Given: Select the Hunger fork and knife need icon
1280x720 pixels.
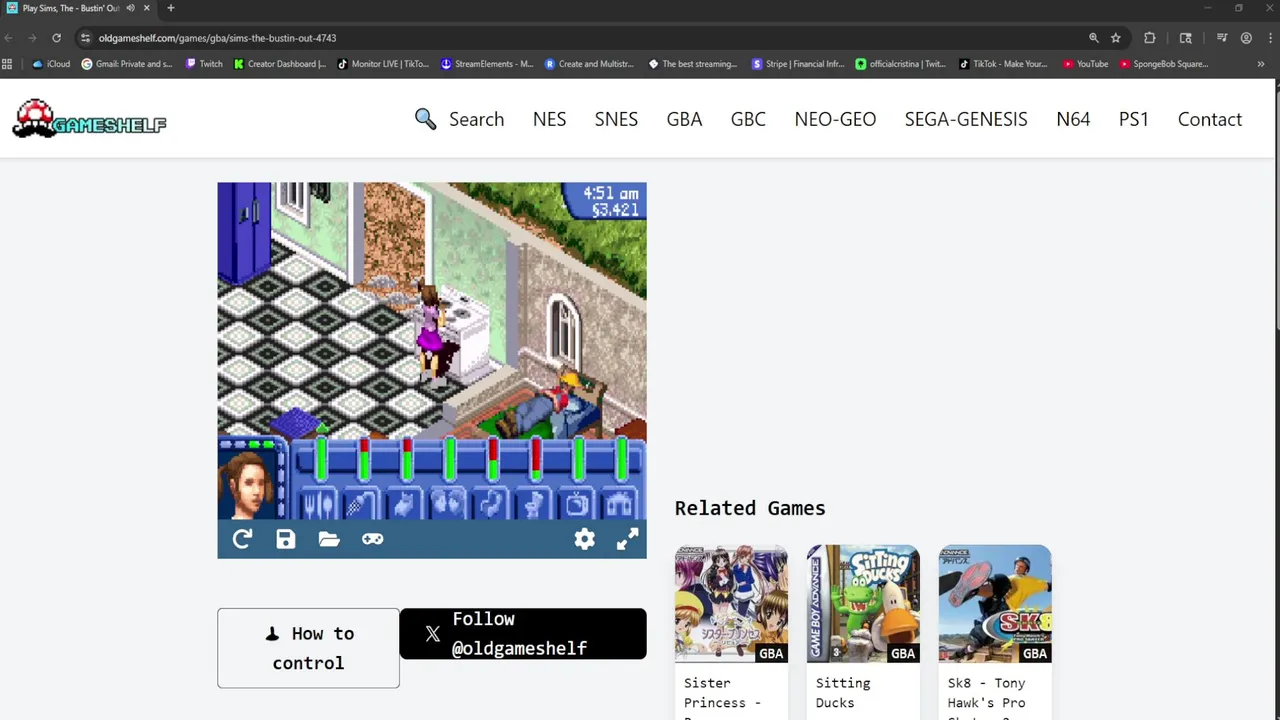Looking at the screenshot, I should tap(318, 504).
